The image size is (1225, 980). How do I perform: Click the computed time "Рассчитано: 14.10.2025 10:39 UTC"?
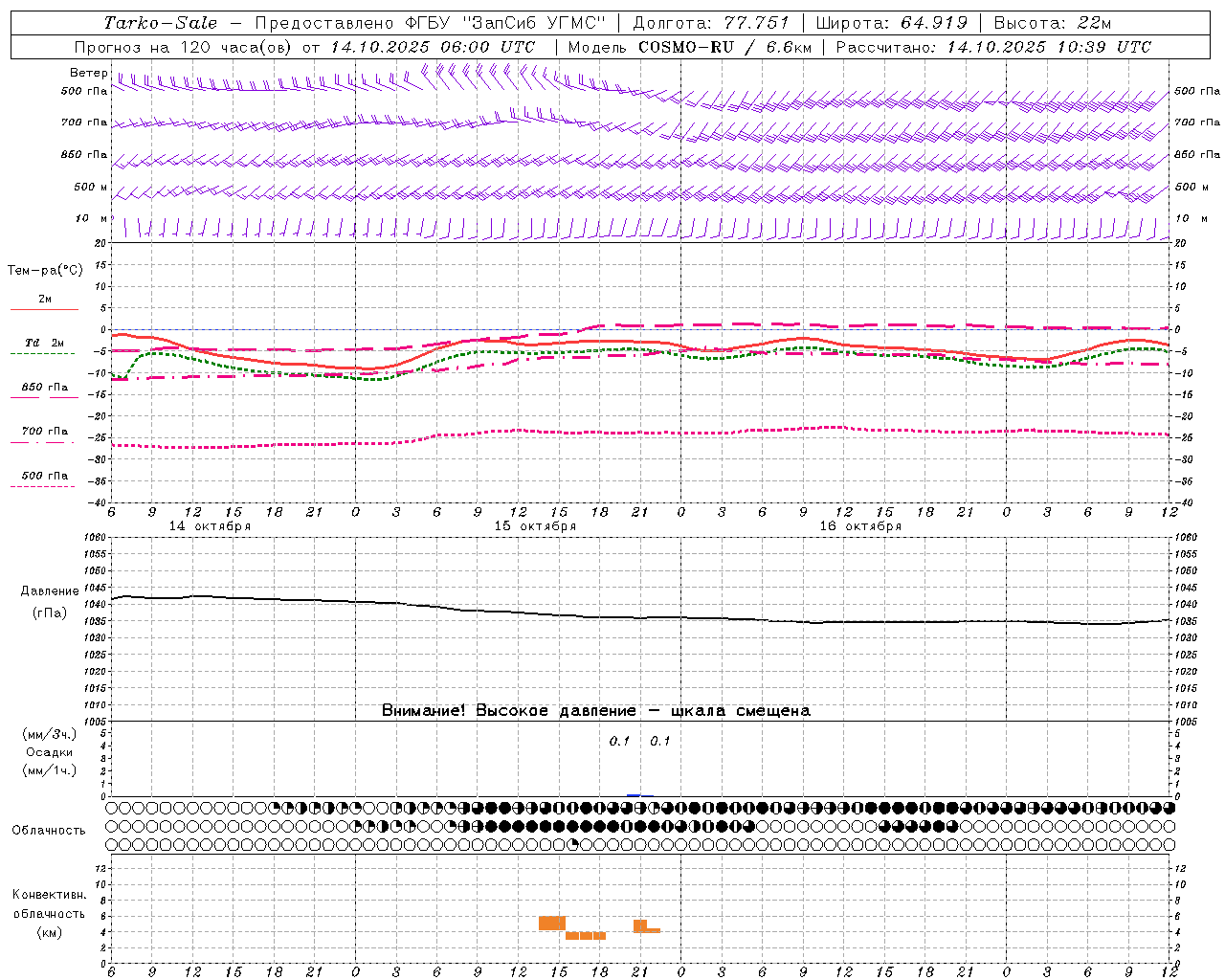tap(993, 47)
